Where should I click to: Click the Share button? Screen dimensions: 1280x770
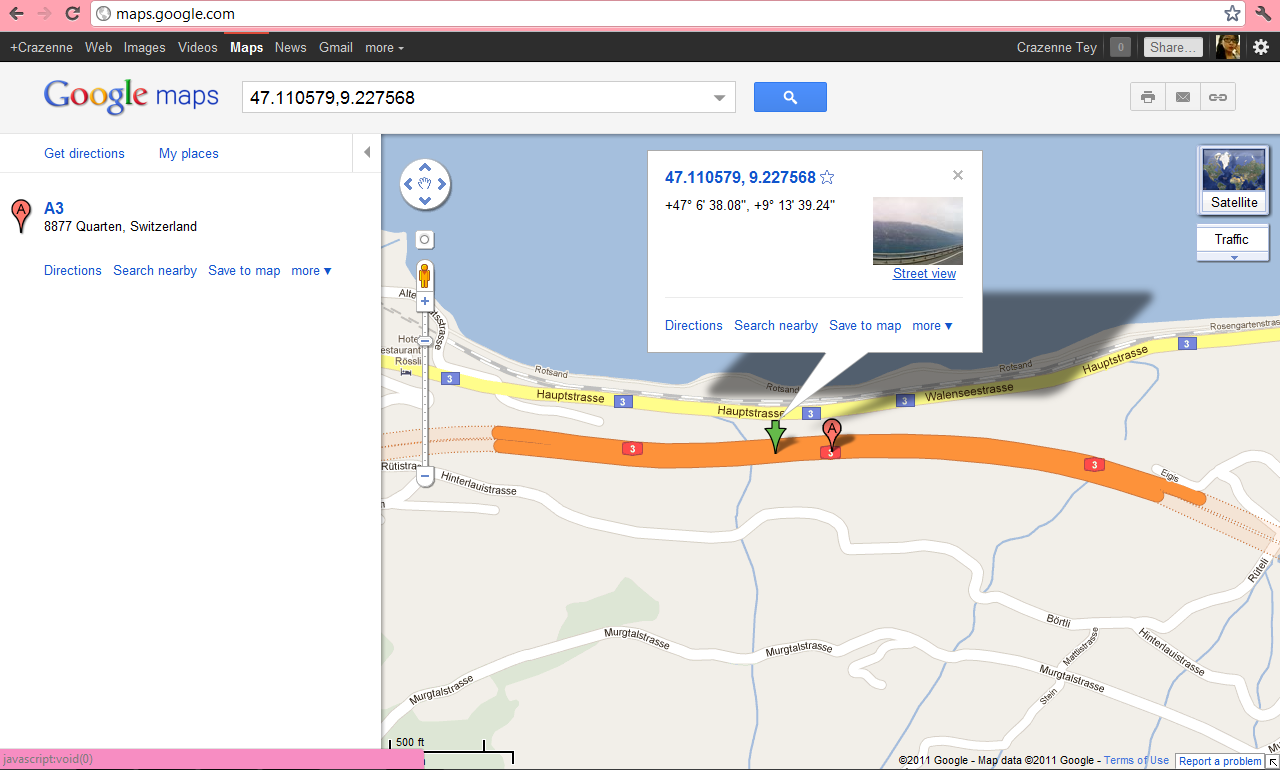[x=1172, y=47]
